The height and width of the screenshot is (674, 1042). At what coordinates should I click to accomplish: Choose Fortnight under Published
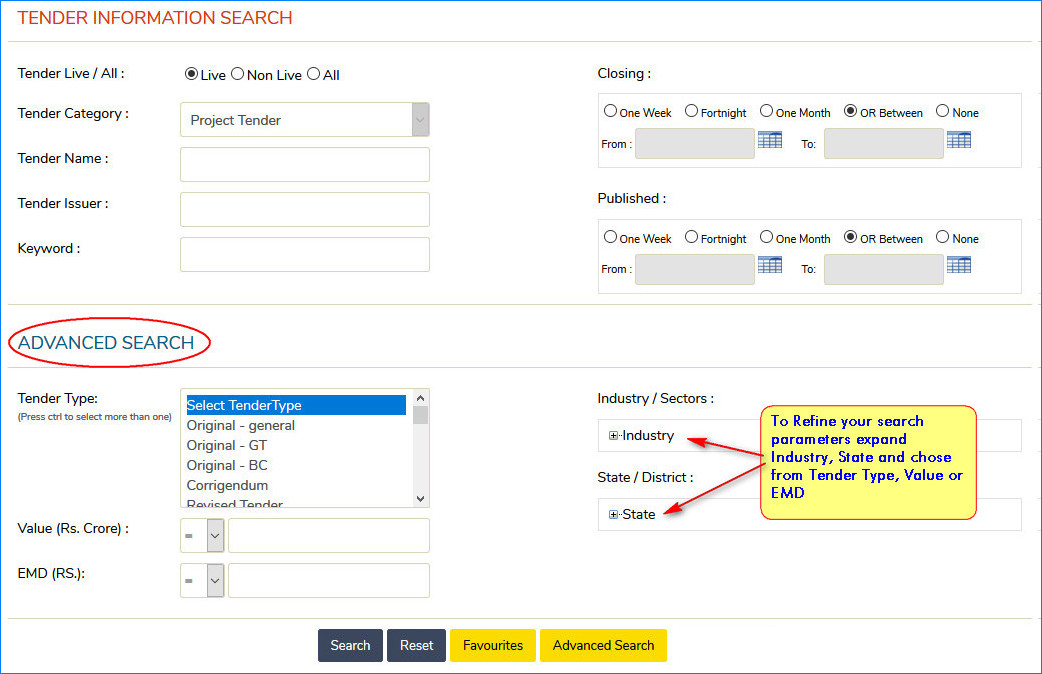coord(691,238)
